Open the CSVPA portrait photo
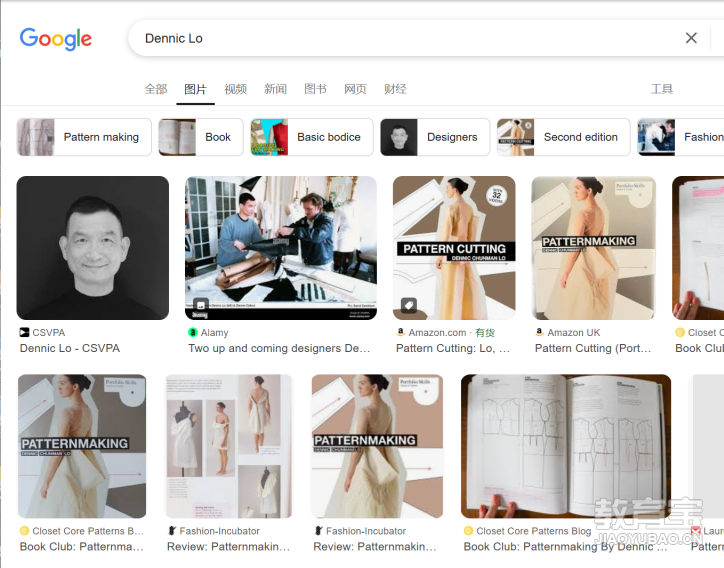Image resolution: width=724 pixels, height=568 pixels. pos(93,248)
